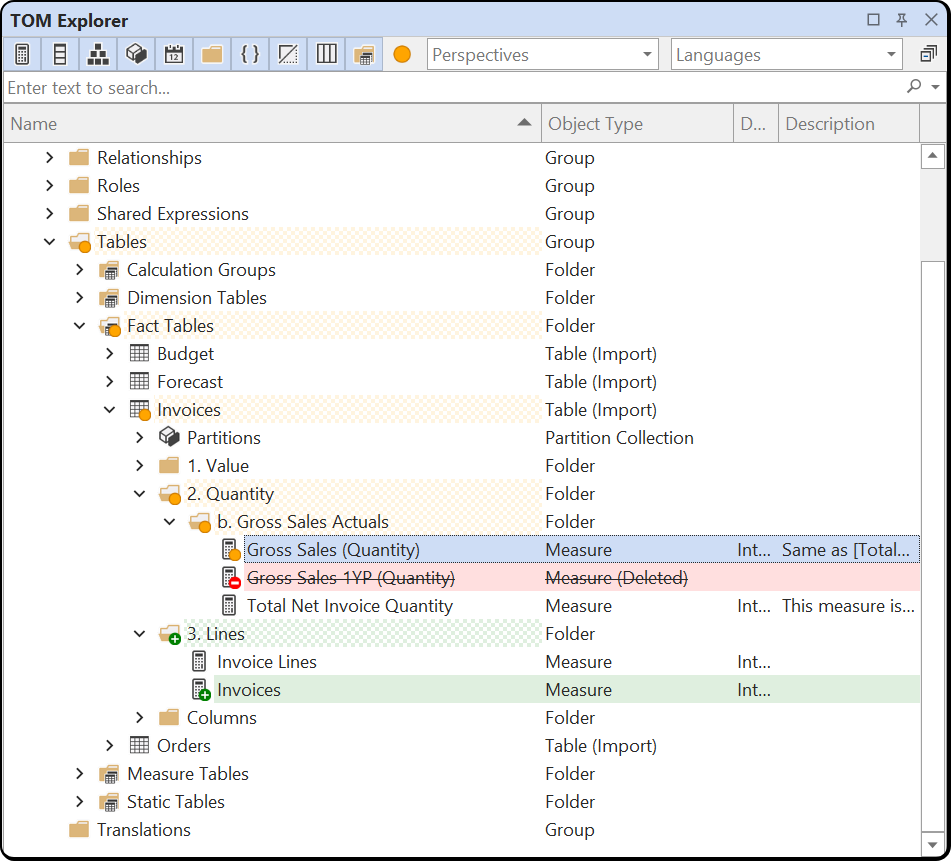The height and width of the screenshot is (861, 951).
Task: Expand the Shared Expressions group
Action: click(50, 213)
